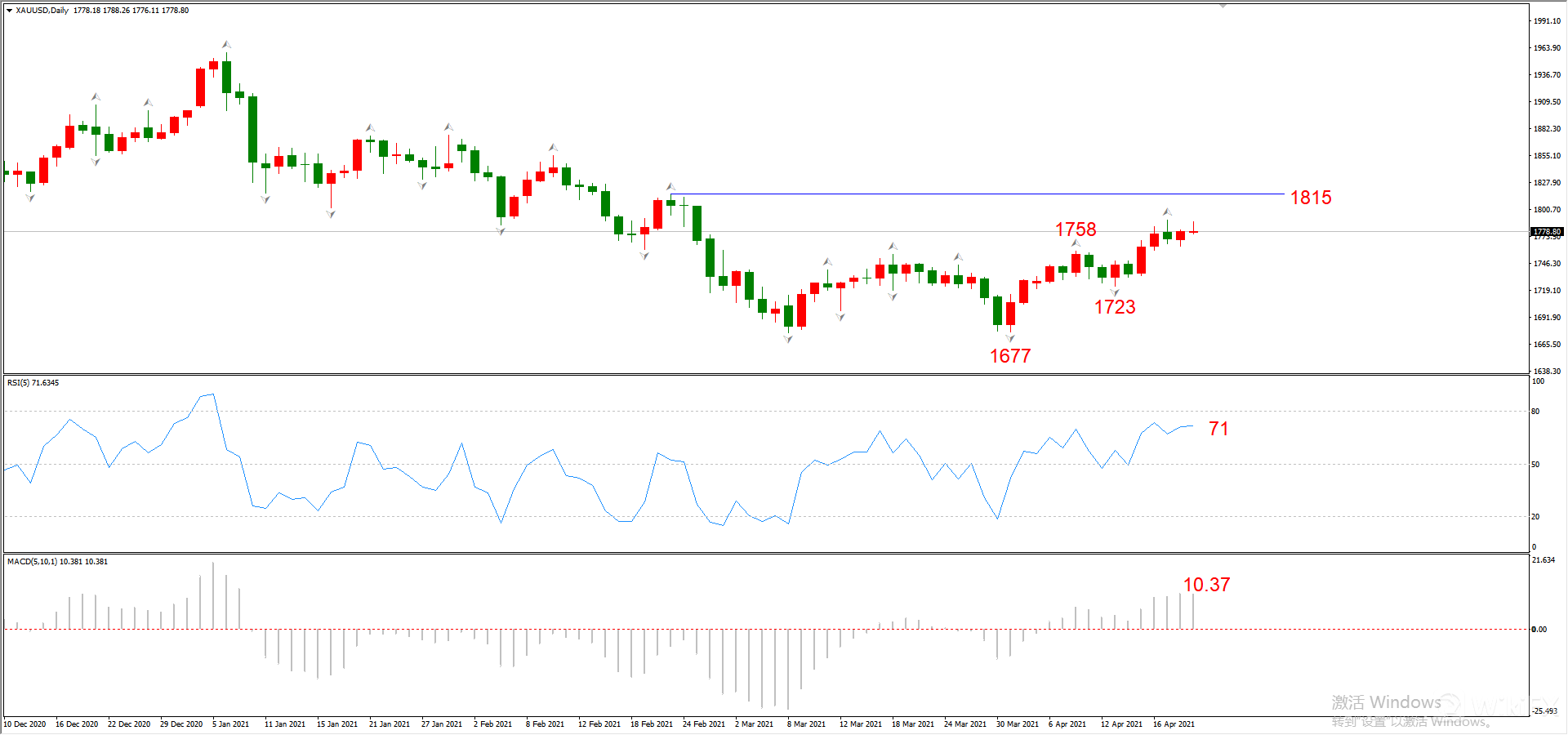Image resolution: width=1568 pixels, height=735 pixels.
Task: Click the 12 Mar 2021 date label
Action: pyautogui.click(x=861, y=724)
